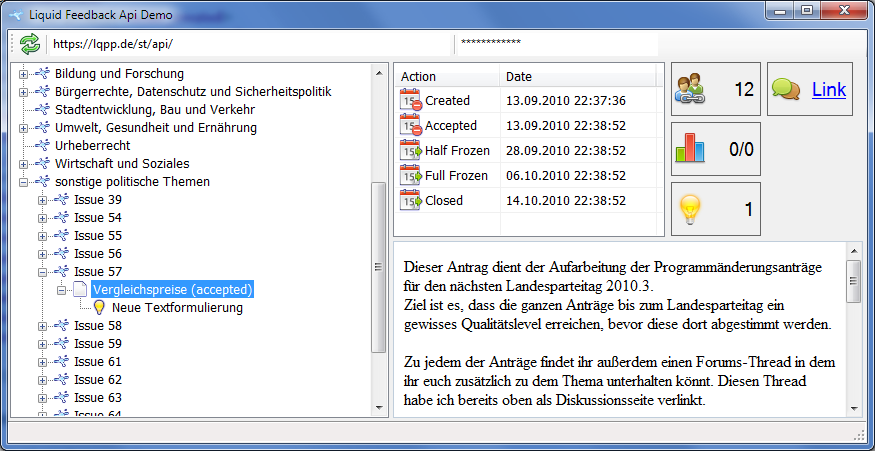Click the tree panel scroll down arrow
The height and width of the screenshot is (451, 875).
click(378, 408)
